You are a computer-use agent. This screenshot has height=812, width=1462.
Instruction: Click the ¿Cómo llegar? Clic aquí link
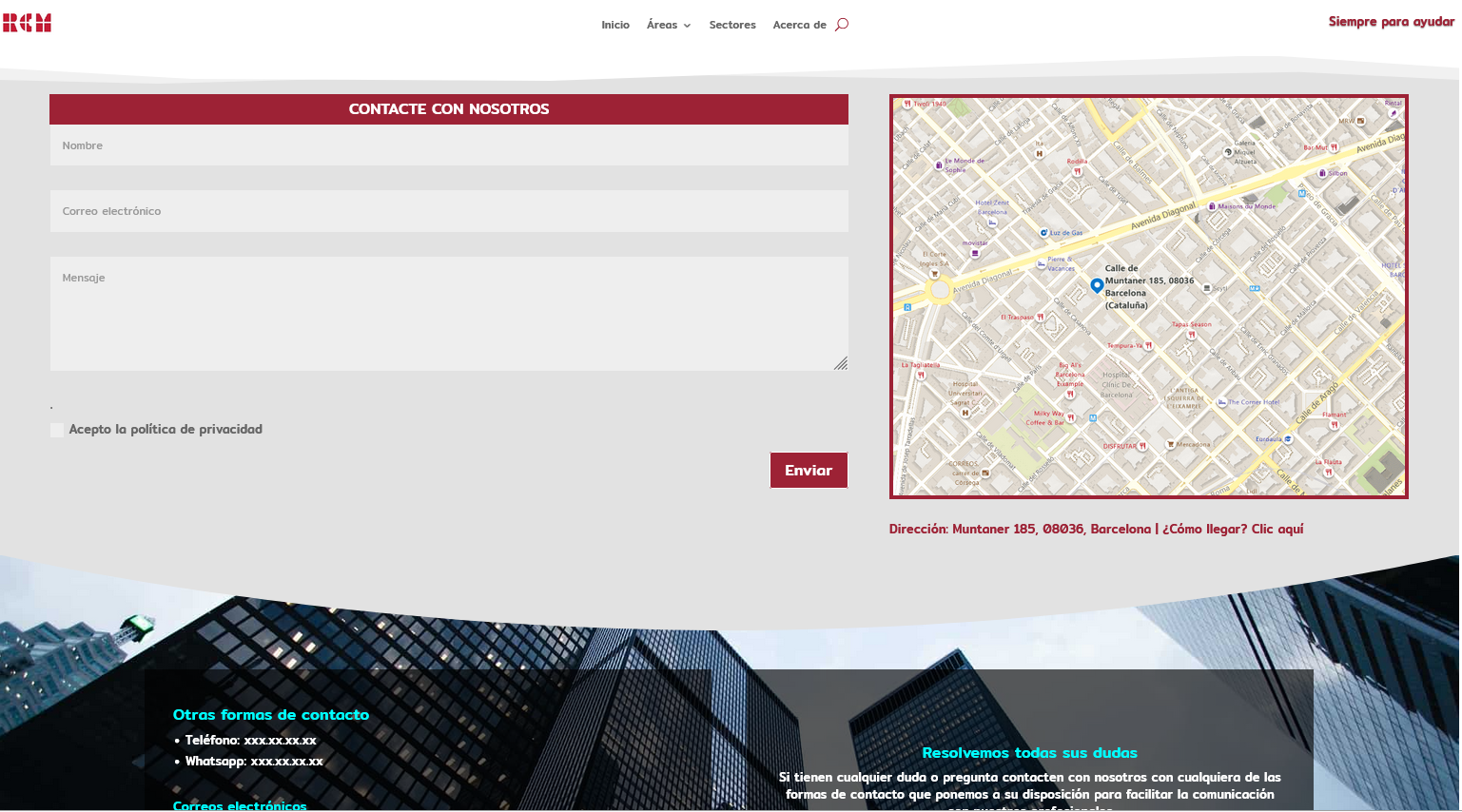click(1233, 530)
